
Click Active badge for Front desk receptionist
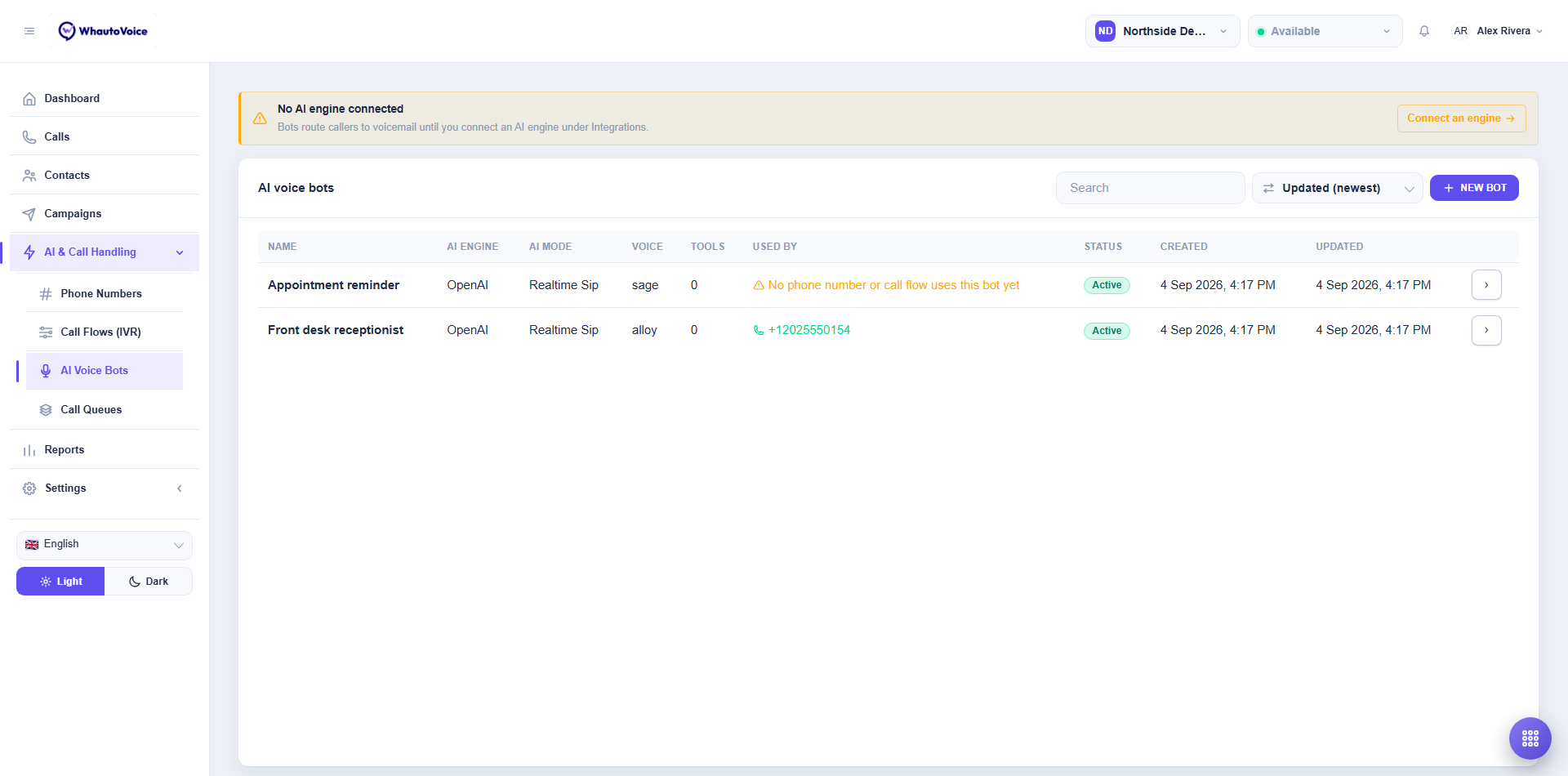[x=1107, y=331]
